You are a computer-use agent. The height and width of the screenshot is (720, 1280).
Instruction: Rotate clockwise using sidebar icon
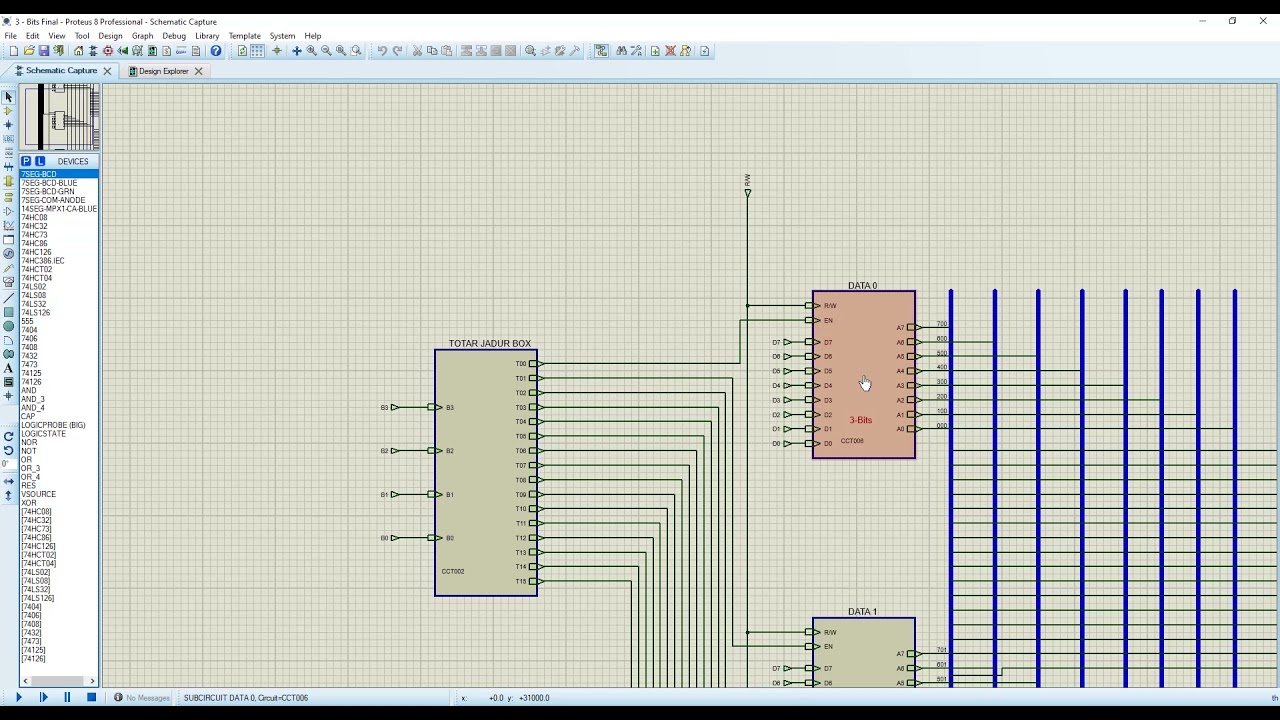pos(9,436)
